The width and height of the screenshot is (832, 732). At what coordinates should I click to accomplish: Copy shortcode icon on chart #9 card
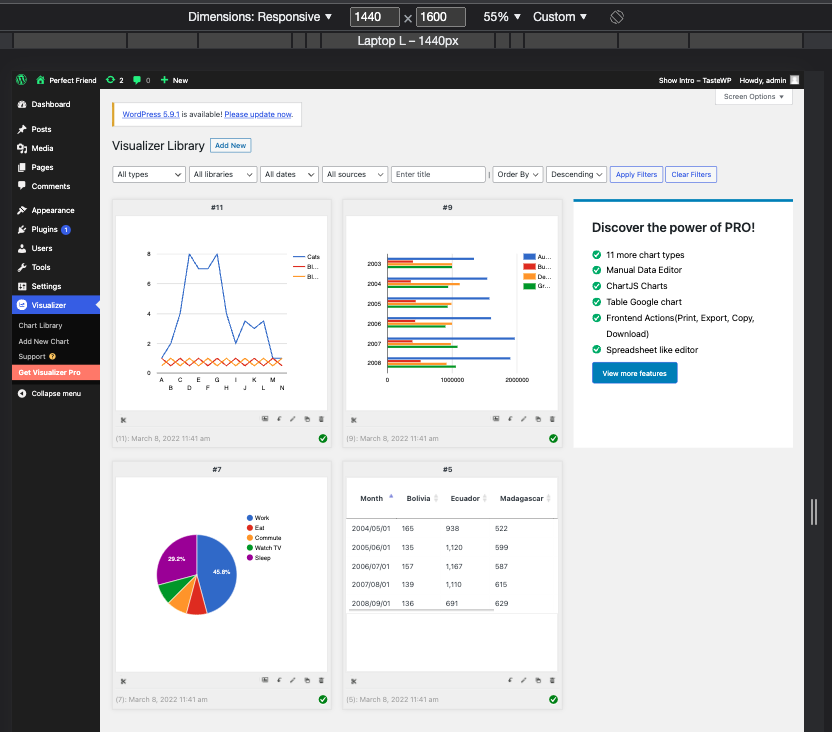[353, 420]
